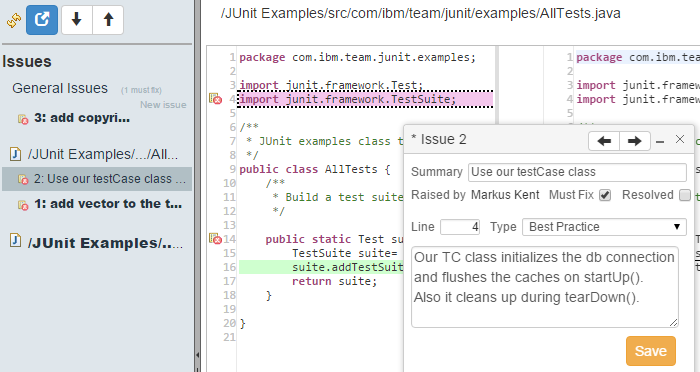This screenshot has width=700, height=372.
Task: Click the yellow sync arrows icon
Action: point(14,20)
